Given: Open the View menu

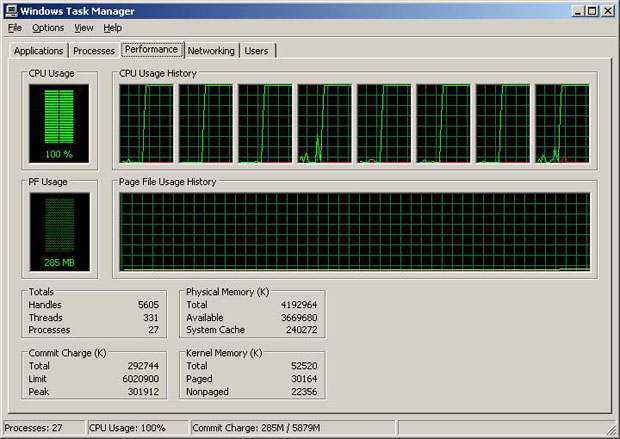Looking at the screenshot, I should (85, 28).
